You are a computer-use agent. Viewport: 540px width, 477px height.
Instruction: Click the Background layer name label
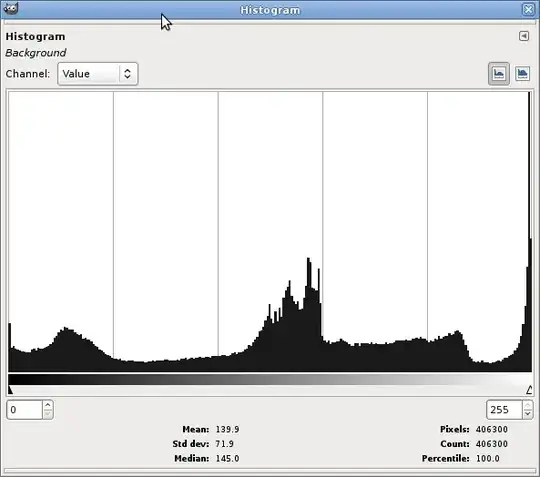point(36,53)
